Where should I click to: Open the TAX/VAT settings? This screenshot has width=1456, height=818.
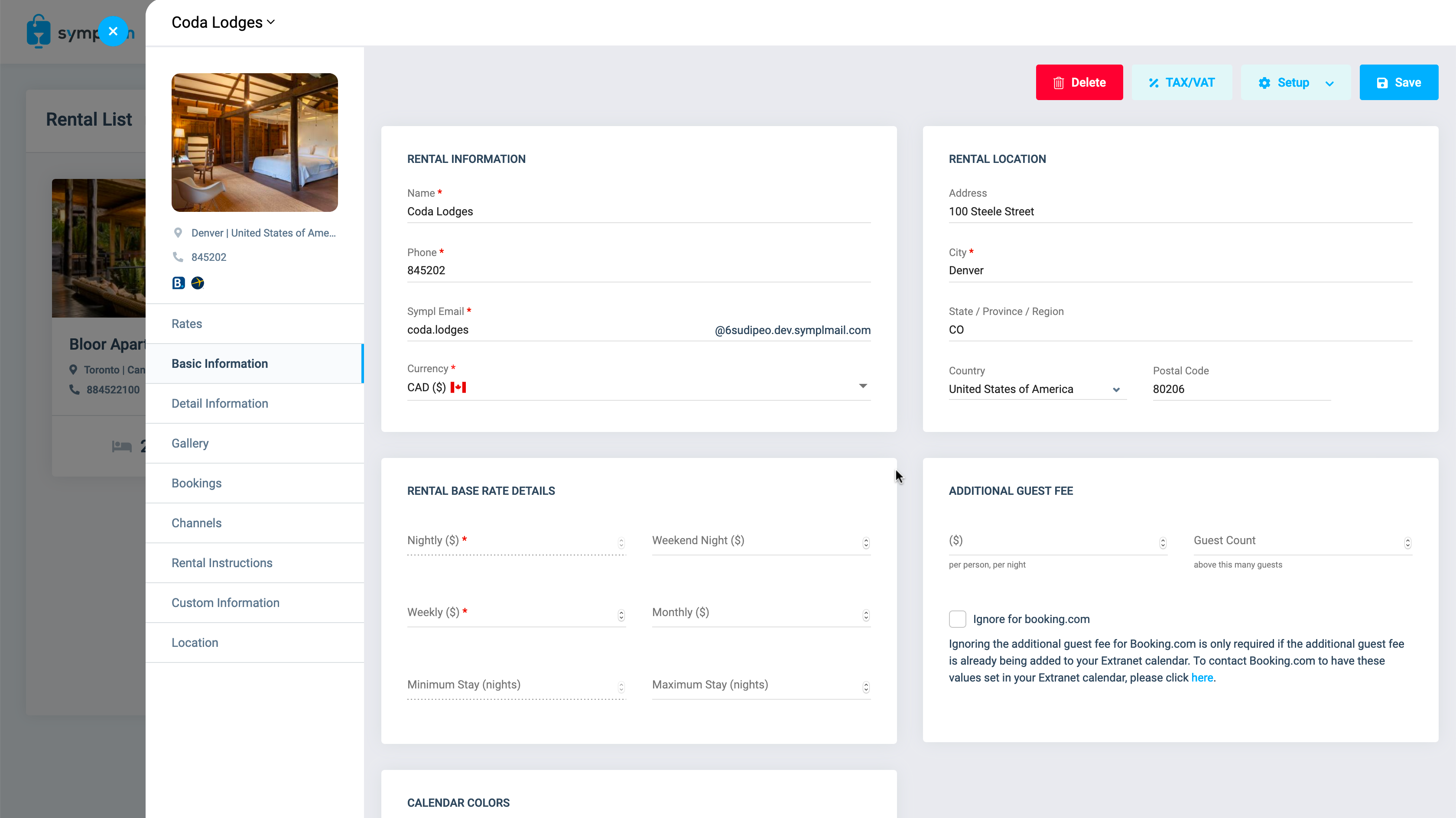(1181, 82)
